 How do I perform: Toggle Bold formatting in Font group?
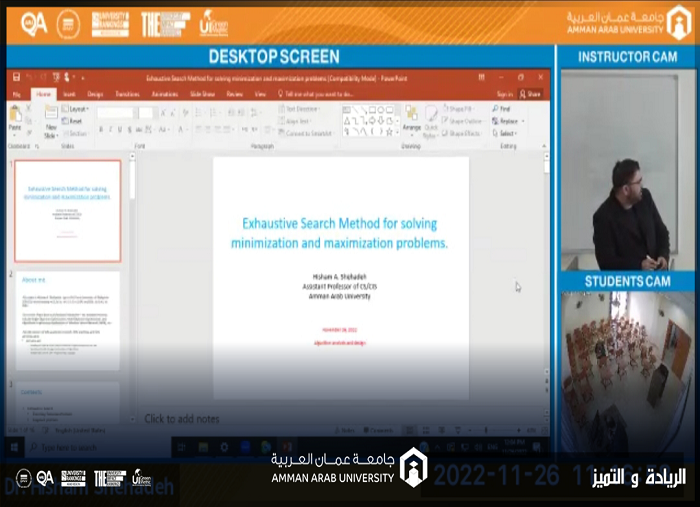click(x=101, y=129)
